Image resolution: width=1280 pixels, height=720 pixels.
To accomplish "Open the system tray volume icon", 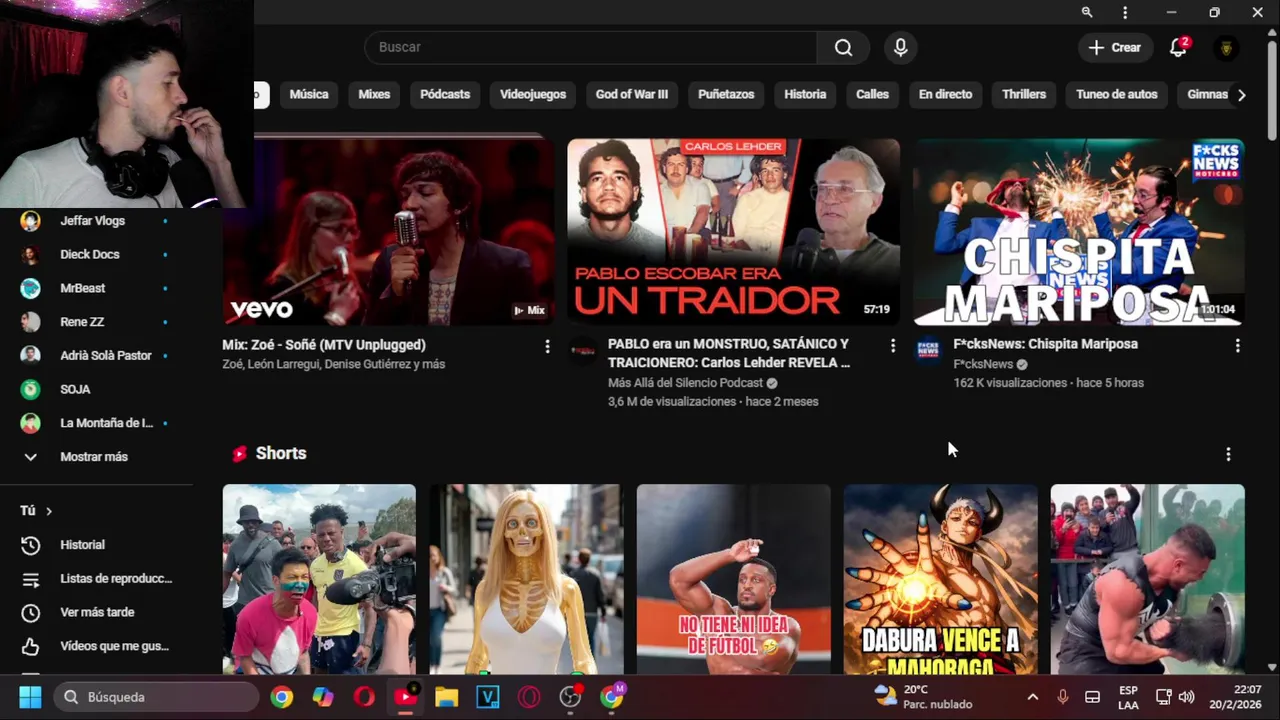I will tap(1187, 697).
